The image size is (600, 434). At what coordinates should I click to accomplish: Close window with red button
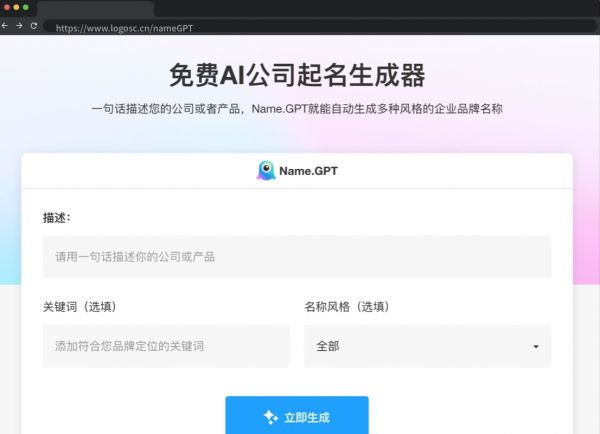[x=7, y=7]
